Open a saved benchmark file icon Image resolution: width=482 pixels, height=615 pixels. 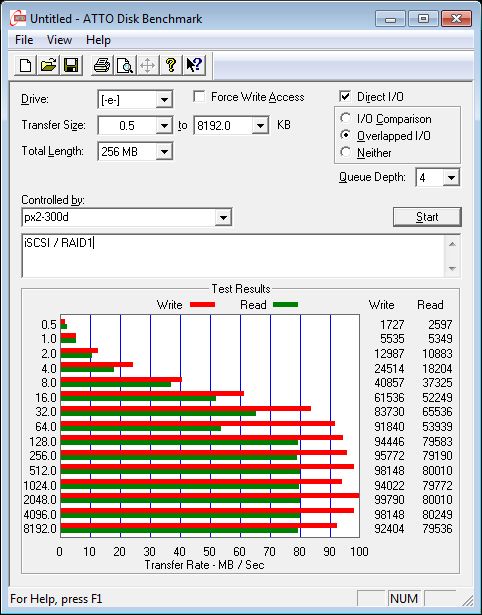pyautogui.click(x=48, y=65)
